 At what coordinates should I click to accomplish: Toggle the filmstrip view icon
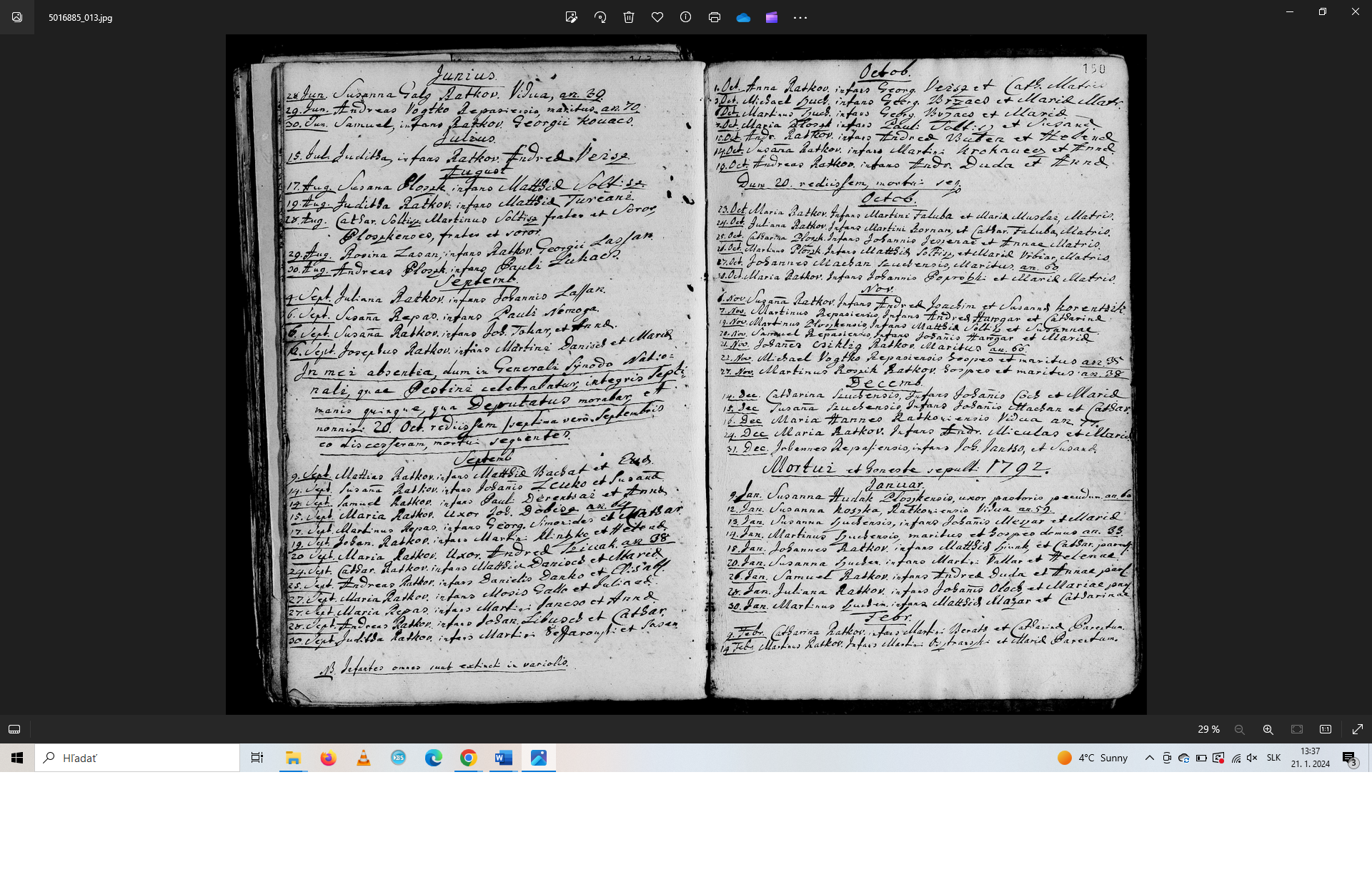point(14,729)
